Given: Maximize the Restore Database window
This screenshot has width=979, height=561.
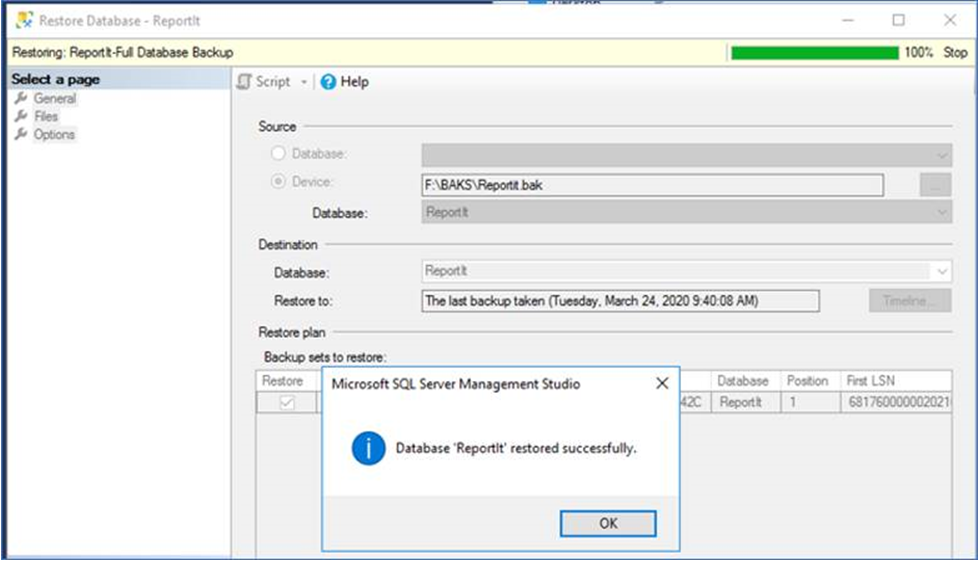Looking at the screenshot, I should pyautogui.click(x=898, y=21).
